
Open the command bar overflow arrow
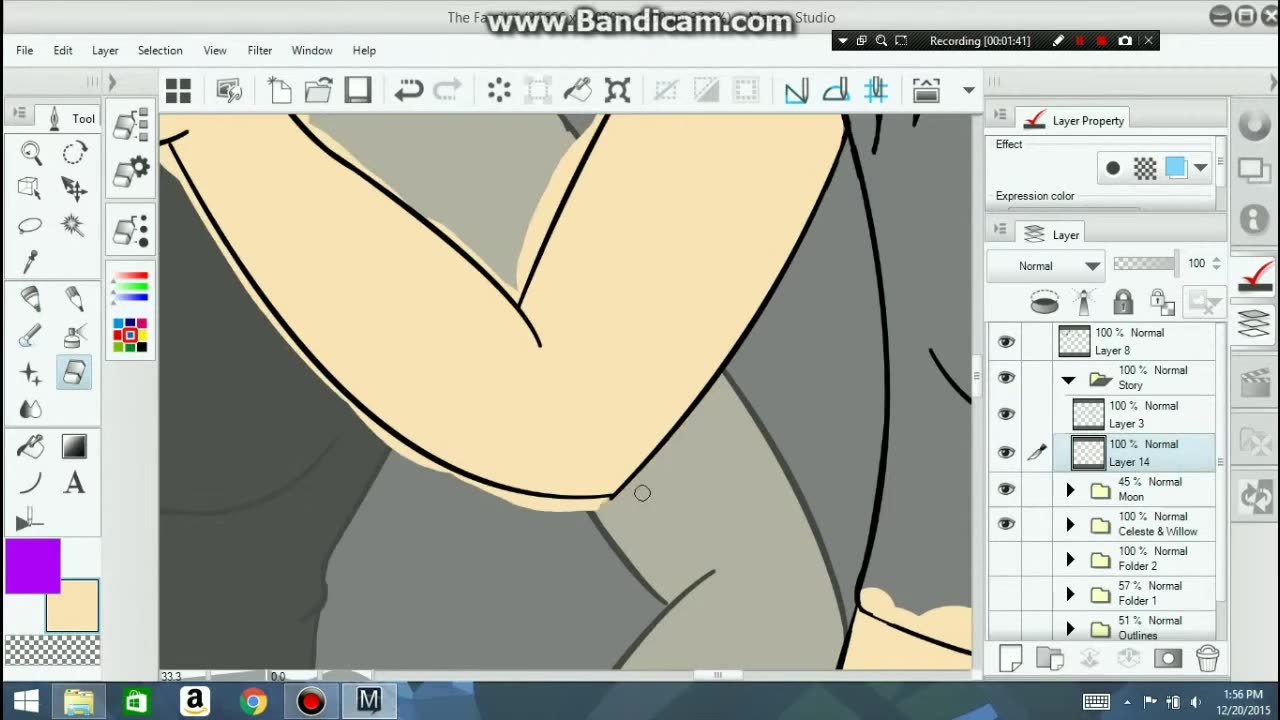(x=968, y=91)
